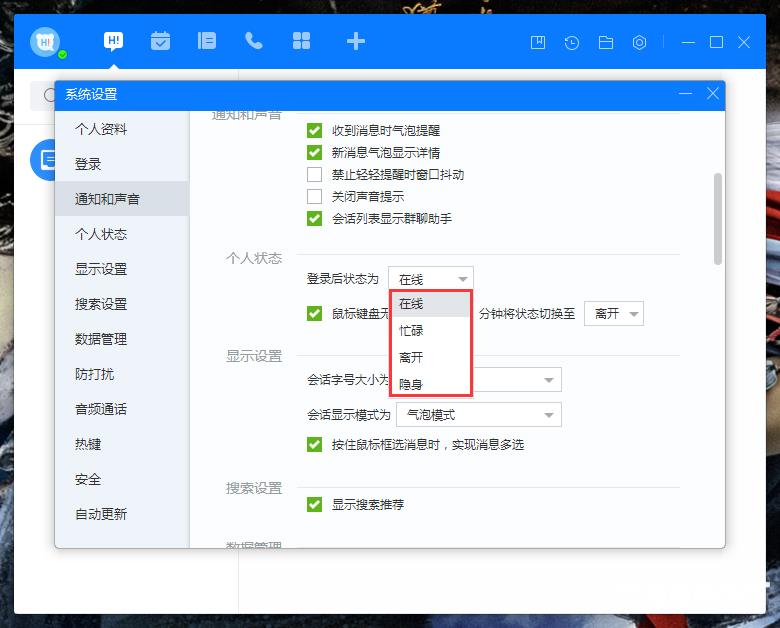Image resolution: width=780 pixels, height=628 pixels.
Task: Enable 关闭声音提示 checkbox
Action: click(x=314, y=196)
